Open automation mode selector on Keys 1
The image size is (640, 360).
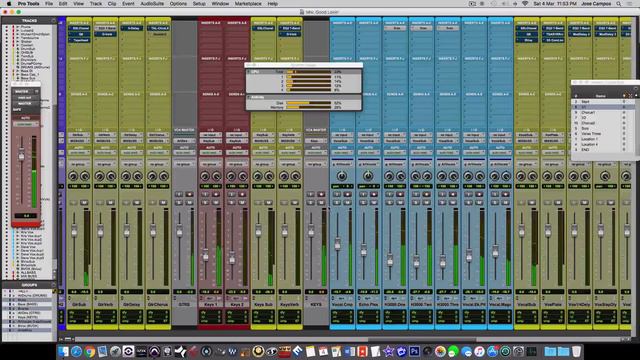click(x=211, y=152)
